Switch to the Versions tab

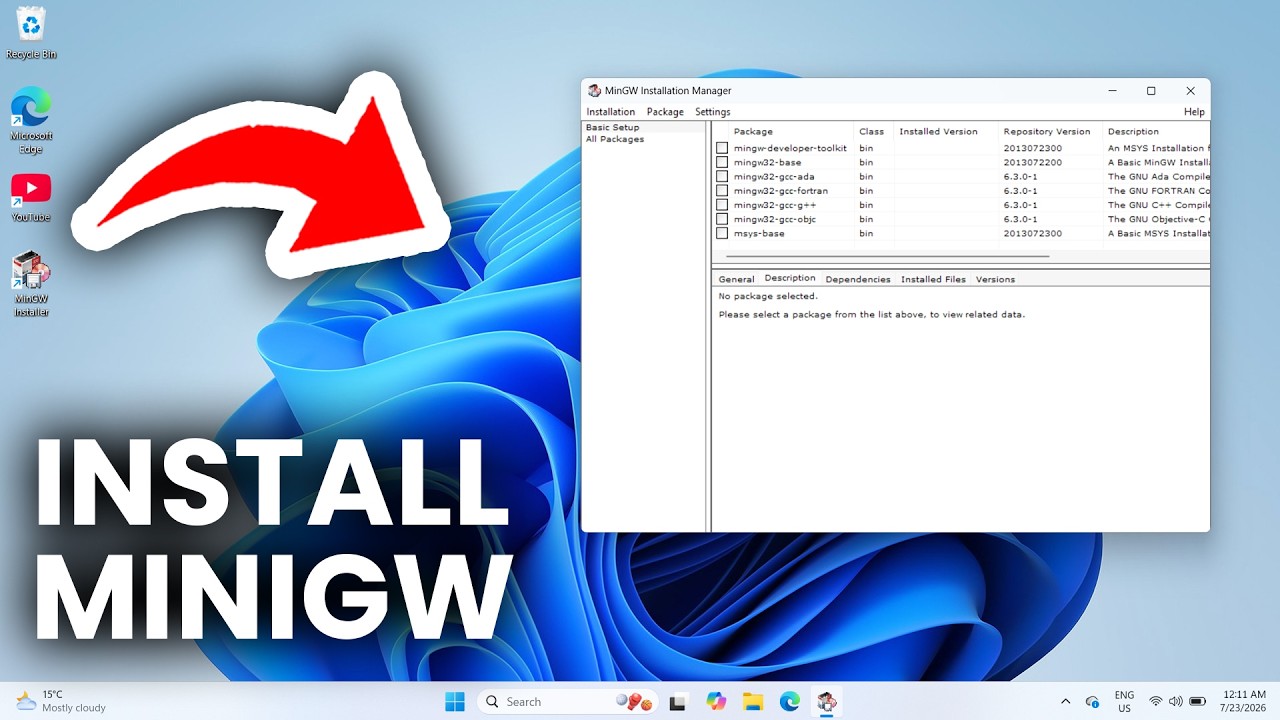pyautogui.click(x=995, y=279)
